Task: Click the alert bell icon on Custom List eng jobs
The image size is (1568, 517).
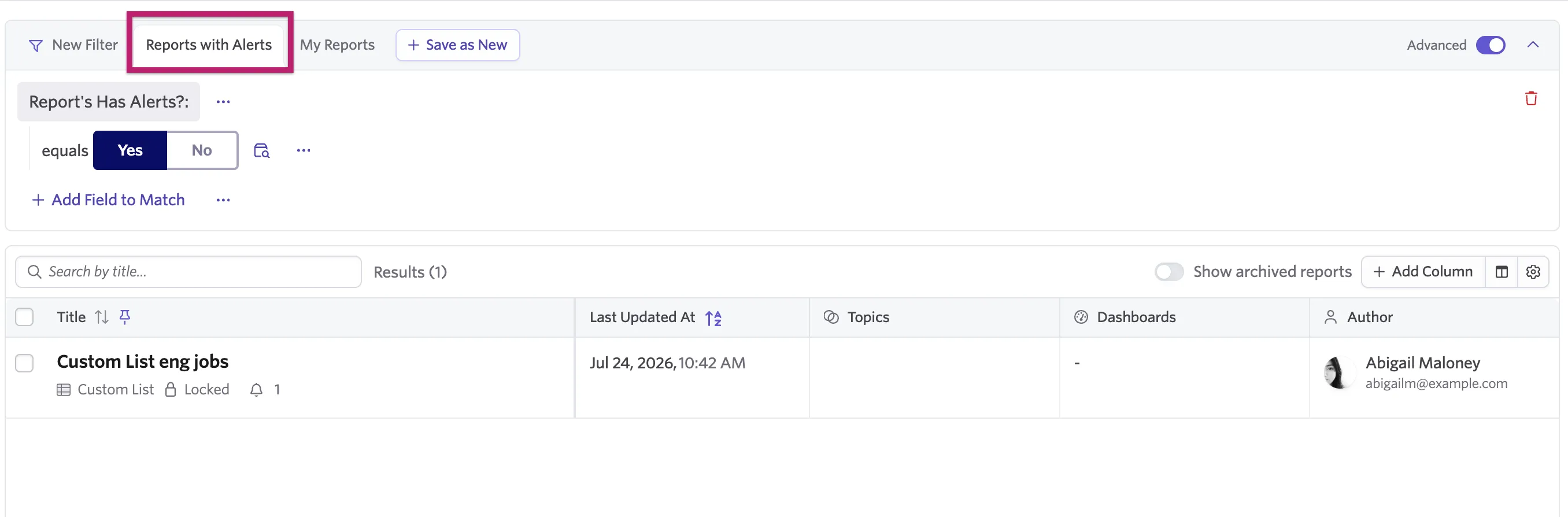Action: click(257, 390)
